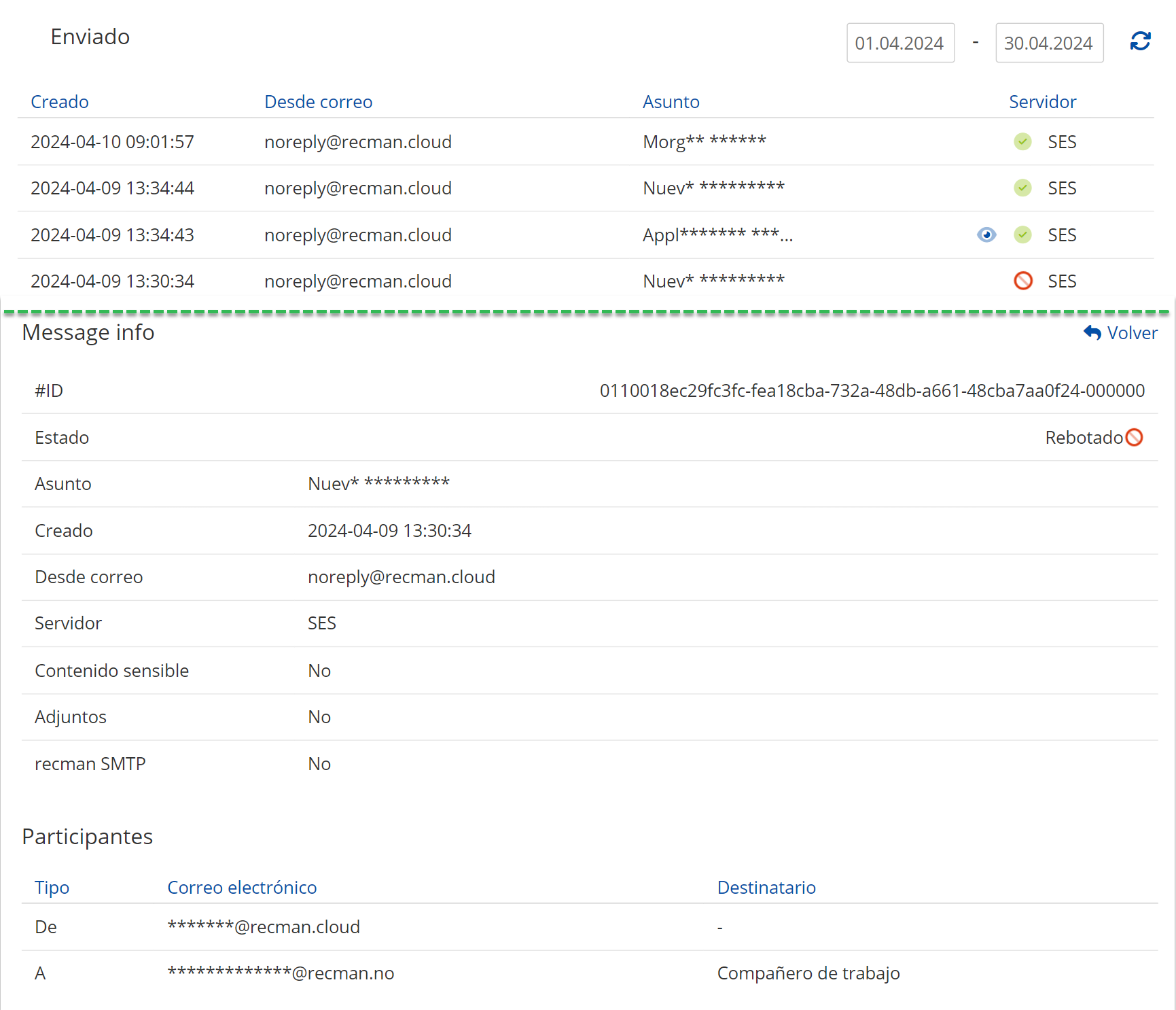Open the end date field 30.04.2024

(1048, 43)
